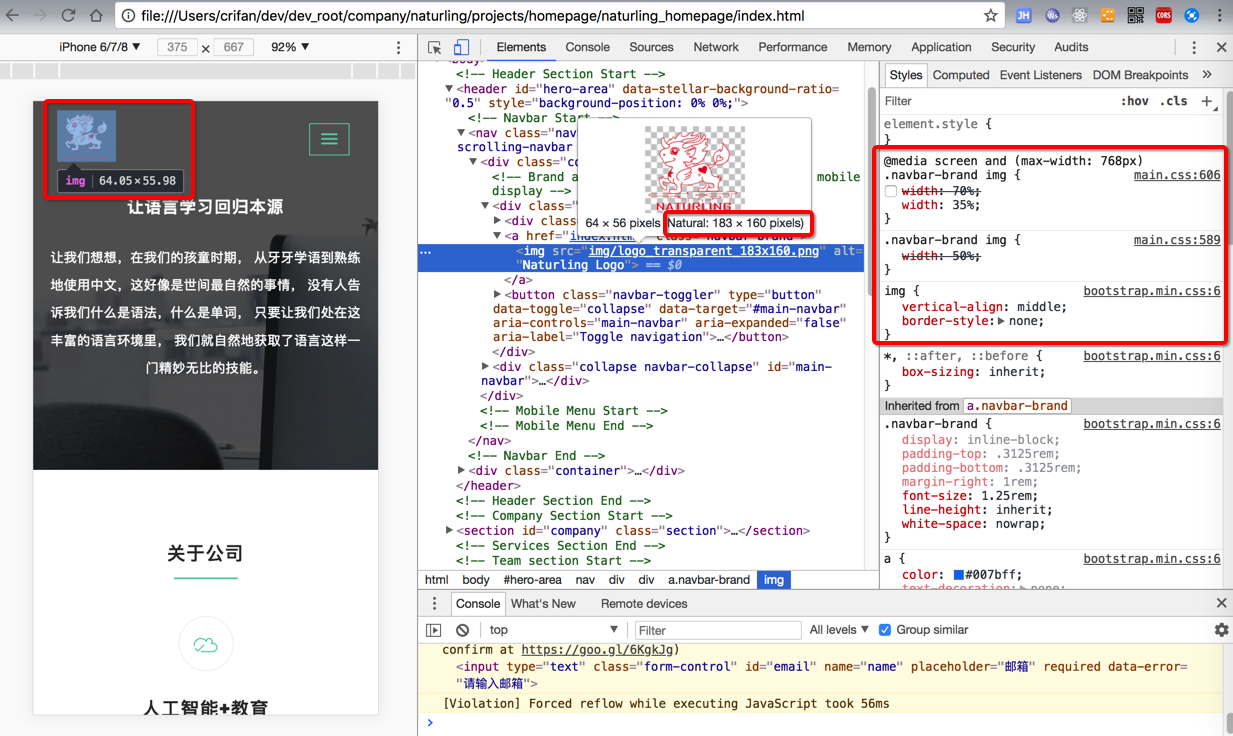Open the blue circular extension icon
The image size is (1233, 736).
pyautogui.click(x=1191, y=15)
